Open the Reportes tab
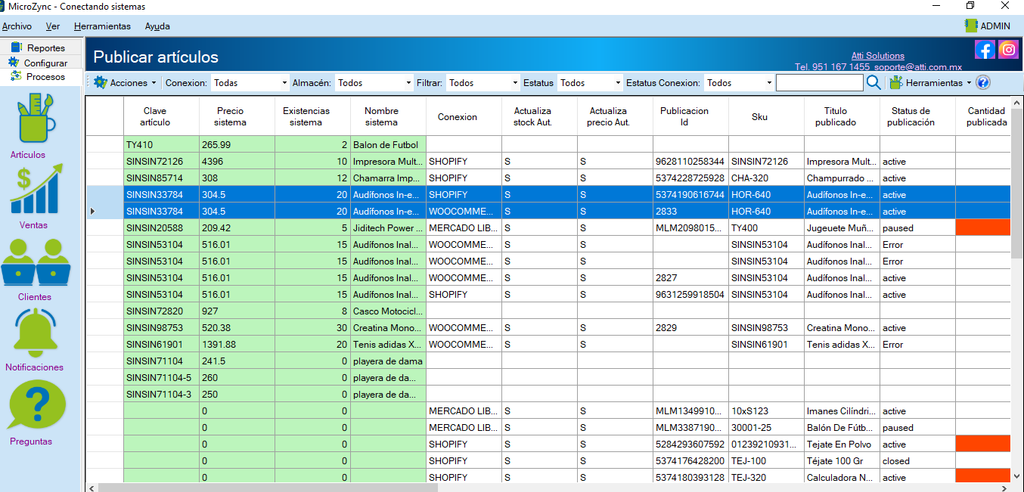The image size is (1024, 492). tap(42, 48)
